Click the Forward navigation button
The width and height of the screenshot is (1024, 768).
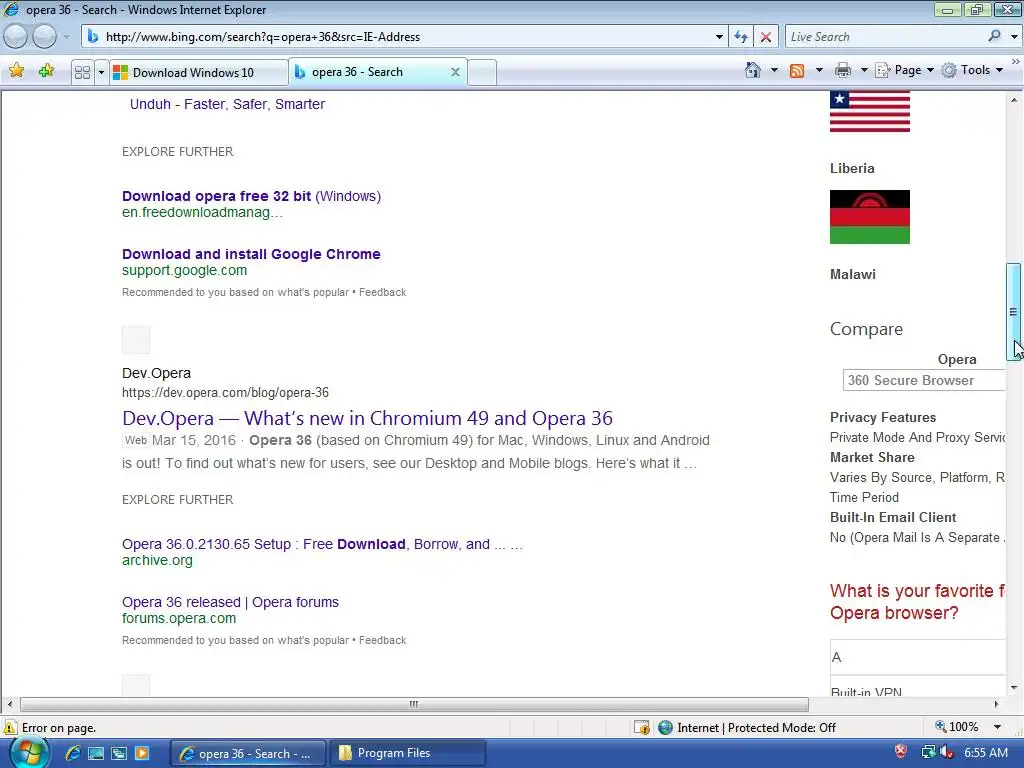44,37
